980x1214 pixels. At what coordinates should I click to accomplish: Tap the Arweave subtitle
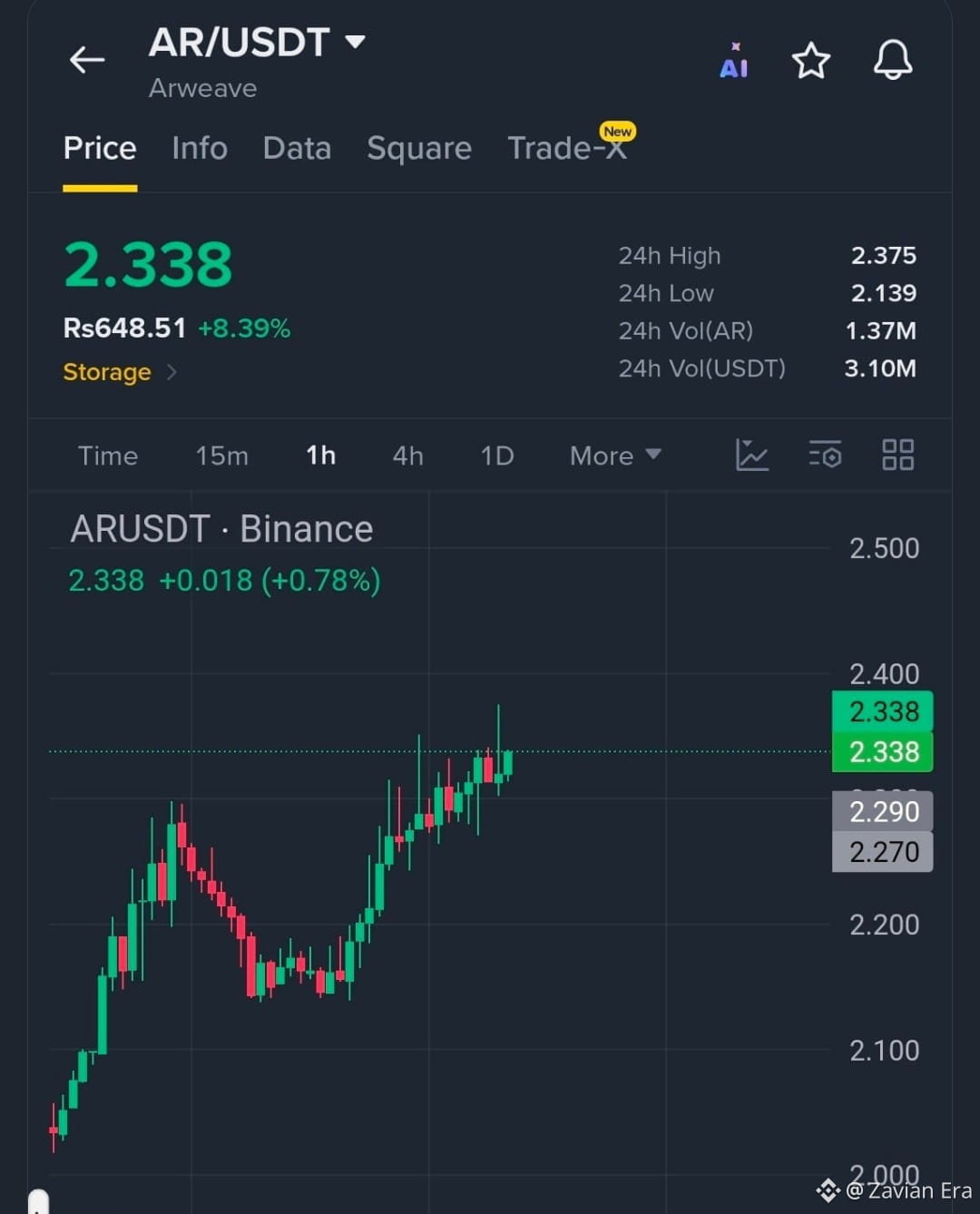(x=202, y=88)
